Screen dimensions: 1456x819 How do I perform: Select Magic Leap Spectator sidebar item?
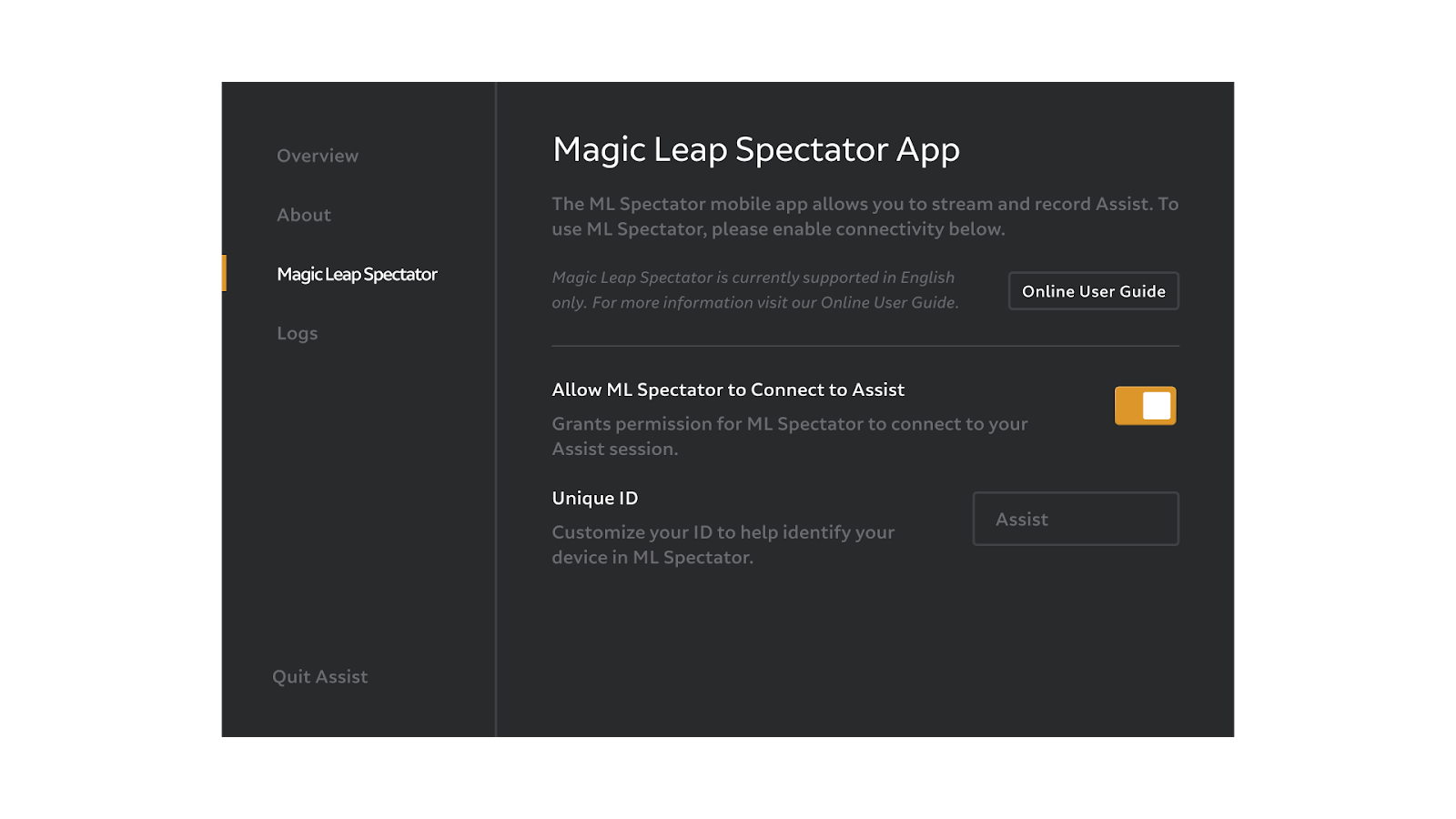[357, 274]
